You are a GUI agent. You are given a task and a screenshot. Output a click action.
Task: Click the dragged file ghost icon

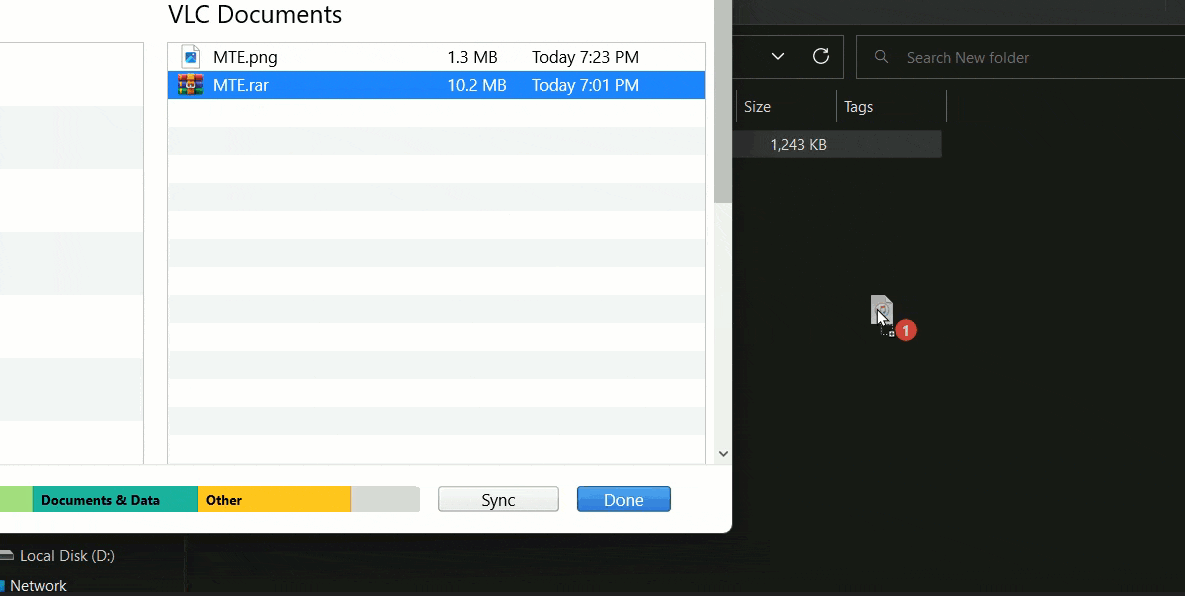tap(881, 310)
